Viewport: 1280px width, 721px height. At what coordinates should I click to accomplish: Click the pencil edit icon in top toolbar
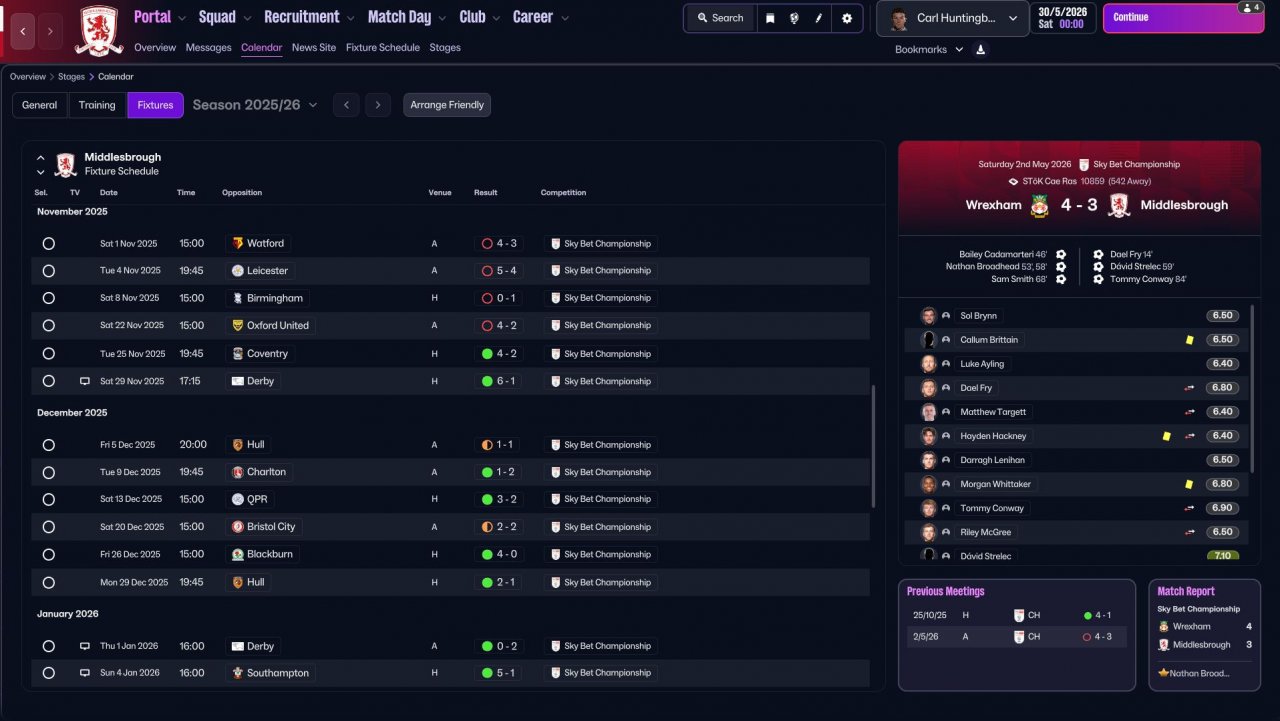(819, 18)
